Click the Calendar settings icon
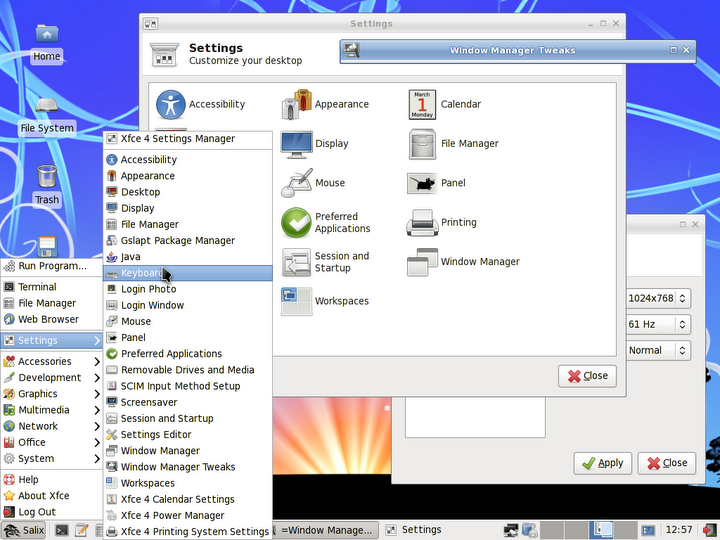Image resolution: width=720 pixels, height=540 pixels. coord(423,104)
